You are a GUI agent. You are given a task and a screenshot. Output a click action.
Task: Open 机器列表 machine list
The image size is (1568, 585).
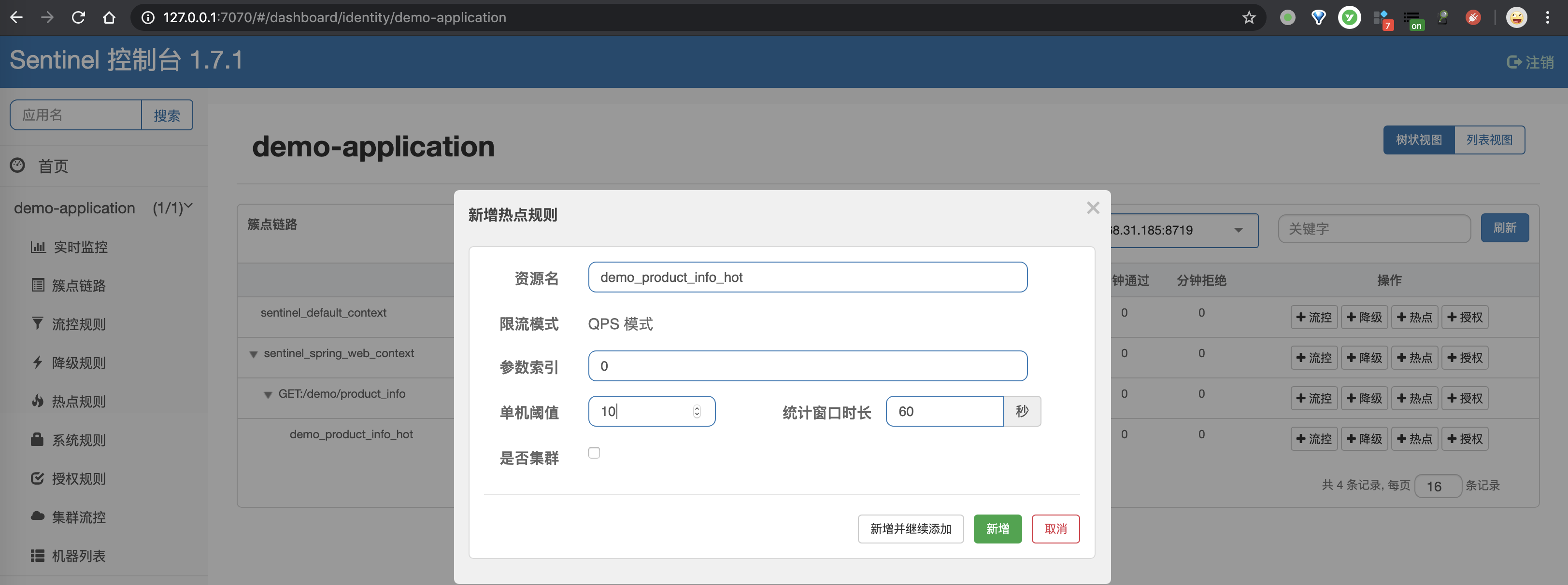[x=79, y=555]
